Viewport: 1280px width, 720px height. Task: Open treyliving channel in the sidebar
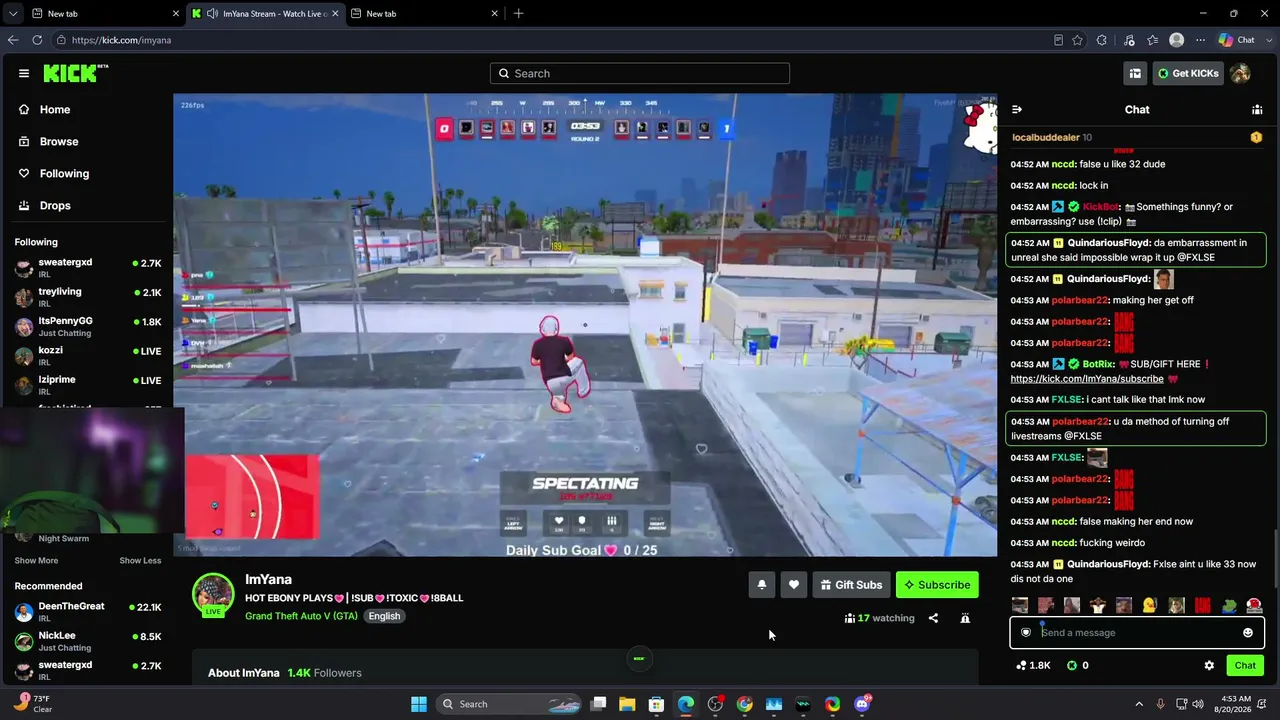point(88,297)
